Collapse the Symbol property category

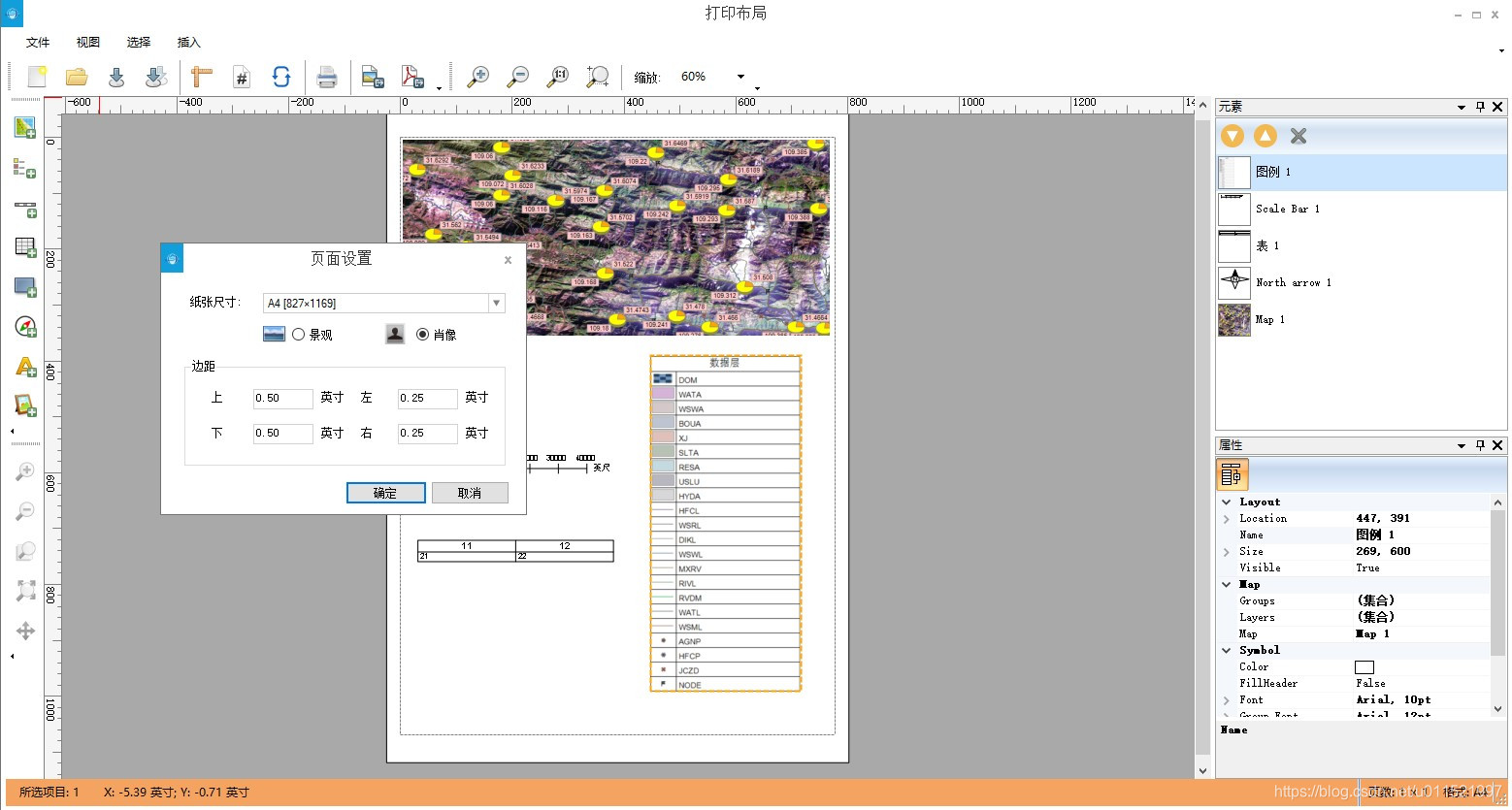tap(1226, 651)
